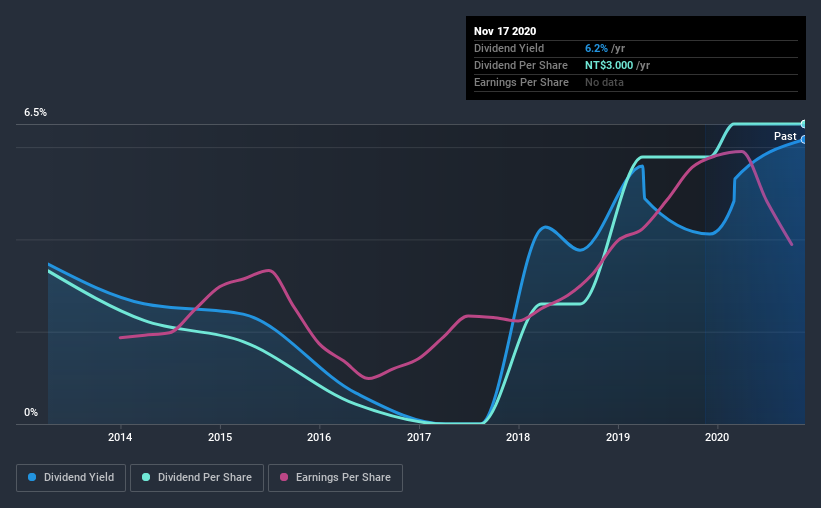Image resolution: width=821 pixels, height=508 pixels.
Task: Select the 2018 x-axis label
Action: tap(518, 437)
